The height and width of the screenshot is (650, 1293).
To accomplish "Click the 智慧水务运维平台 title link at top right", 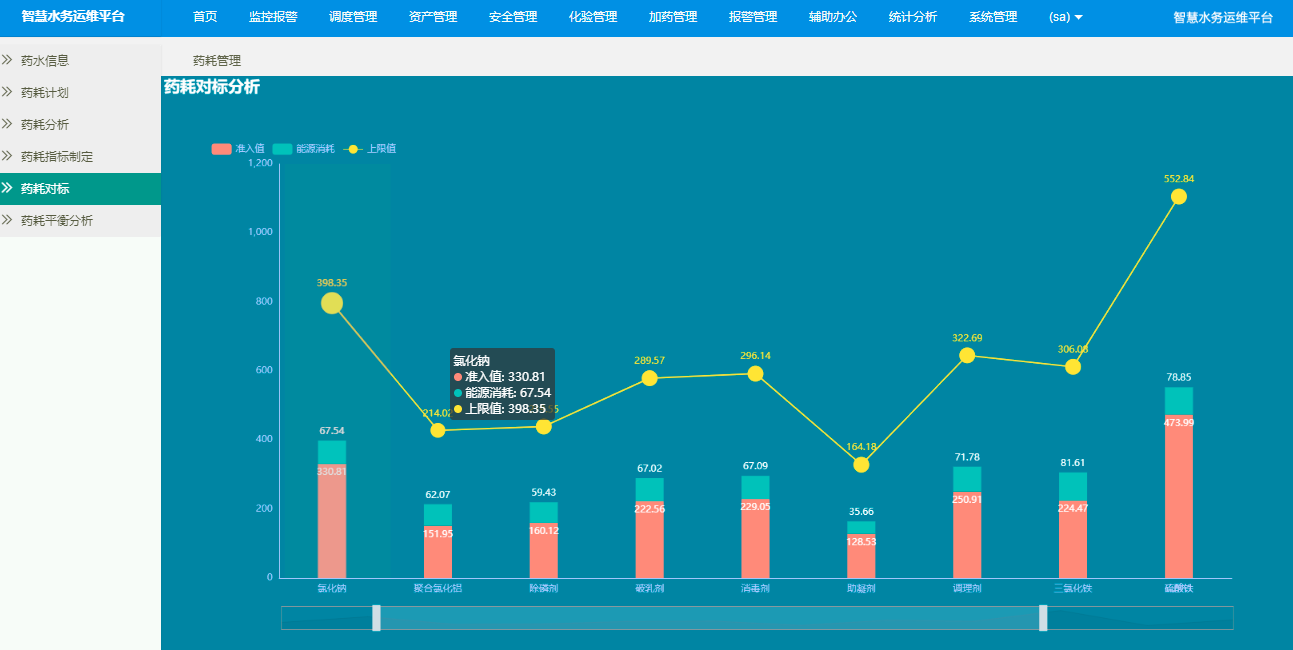I will pyautogui.click(x=1222, y=17).
